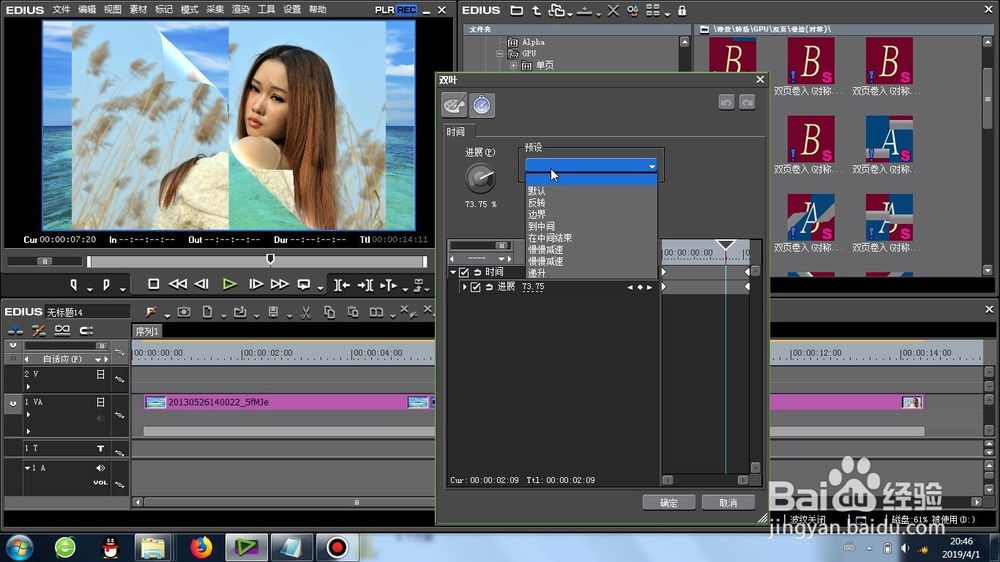1000x562 pixels.
Task: Click the 取消 button
Action: [728, 503]
